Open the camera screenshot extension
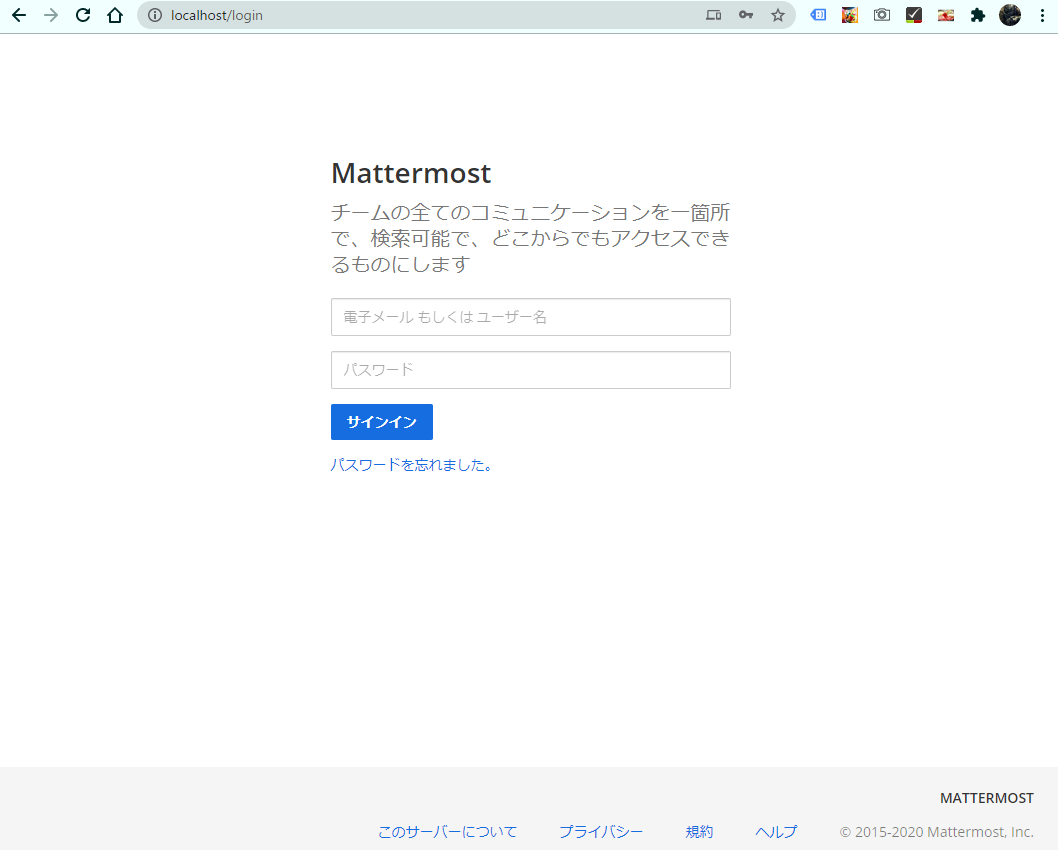The image size is (1058, 850). pyautogui.click(x=882, y=15)
